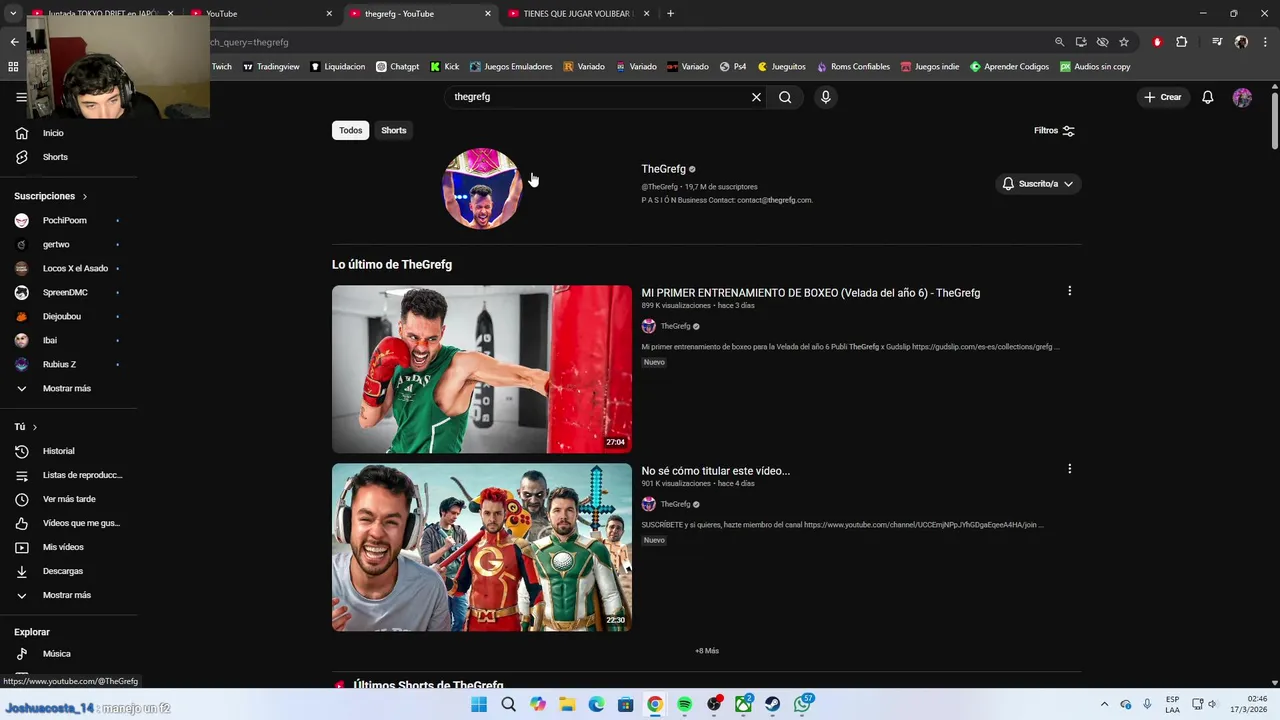Open TheGrefg channel avatar
Screen dimensions: 1280x720
[482, 189]
